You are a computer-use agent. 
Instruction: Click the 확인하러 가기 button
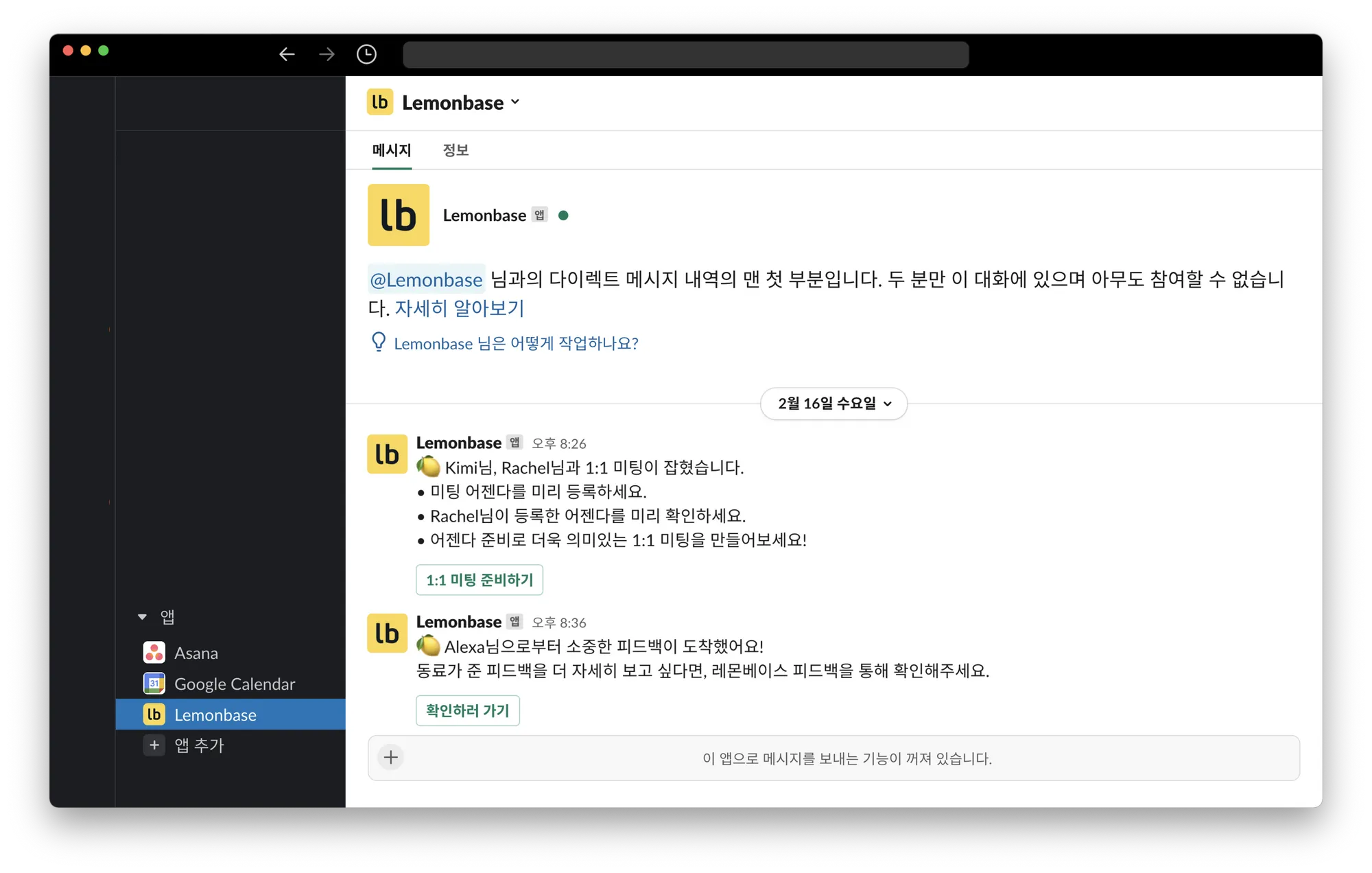click(x=468, y=710)
